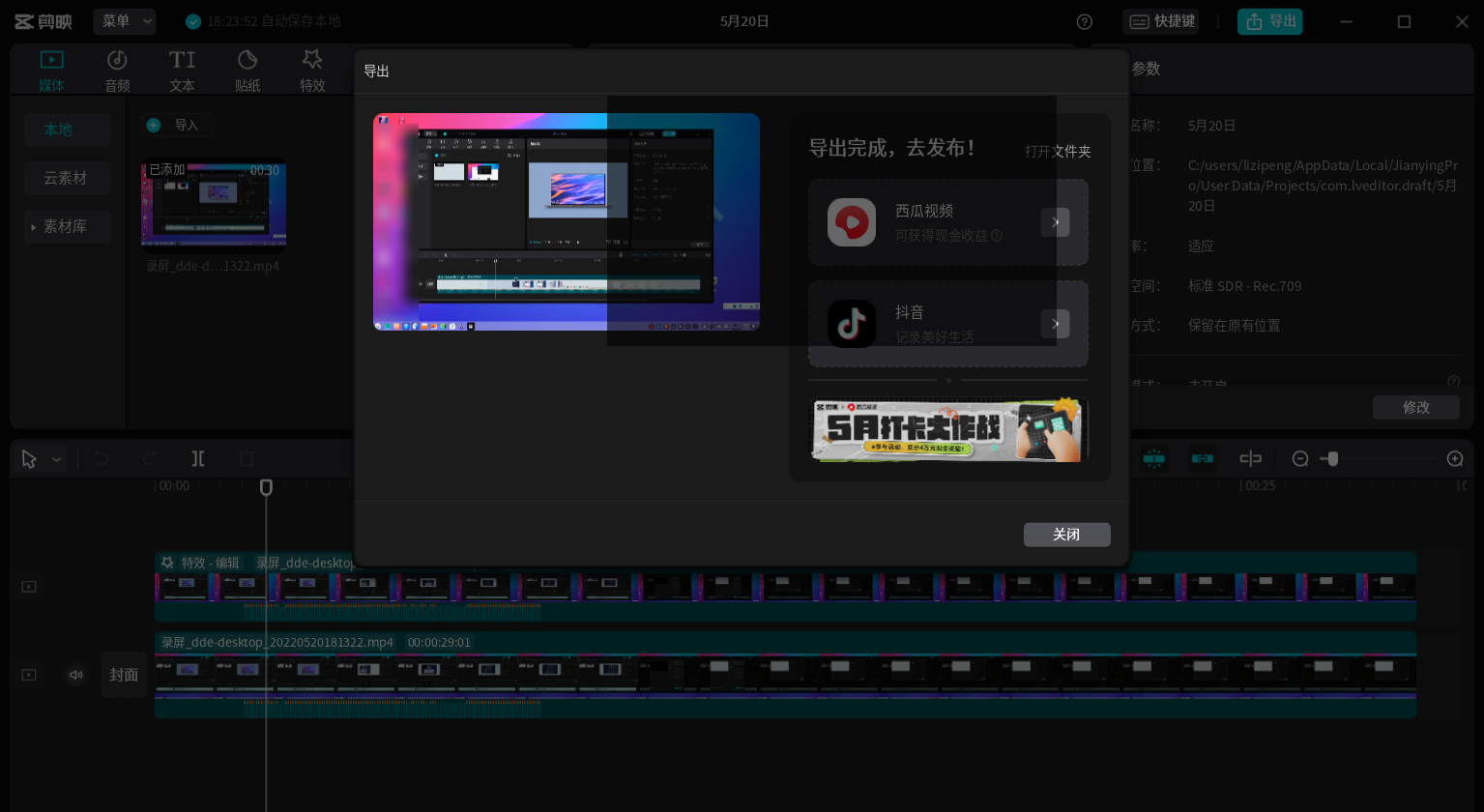Toggle the auto snap icon

(1203, 458)
